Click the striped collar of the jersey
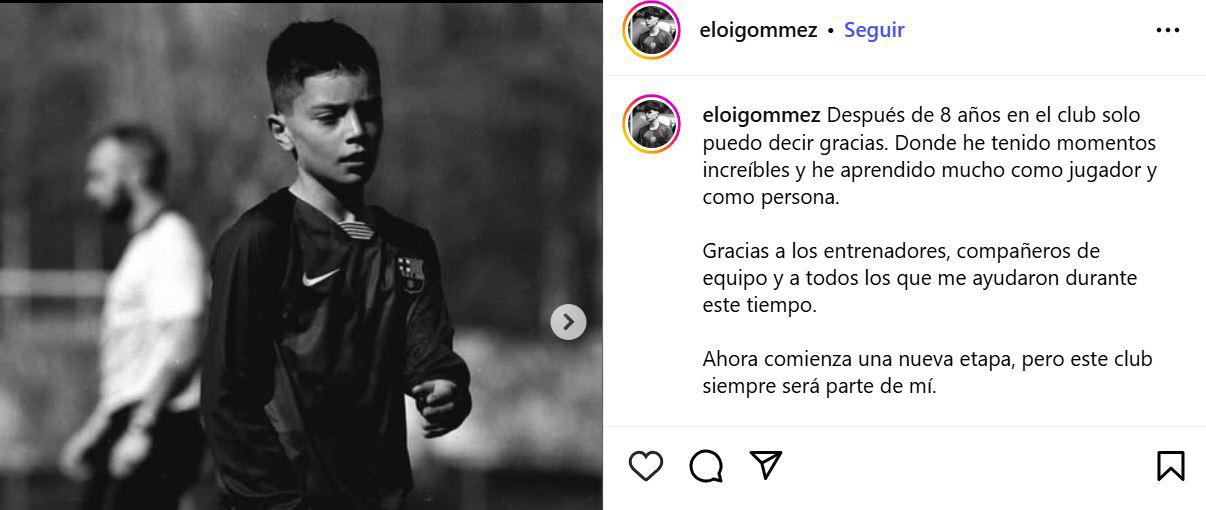 click(x=357, y=229)
